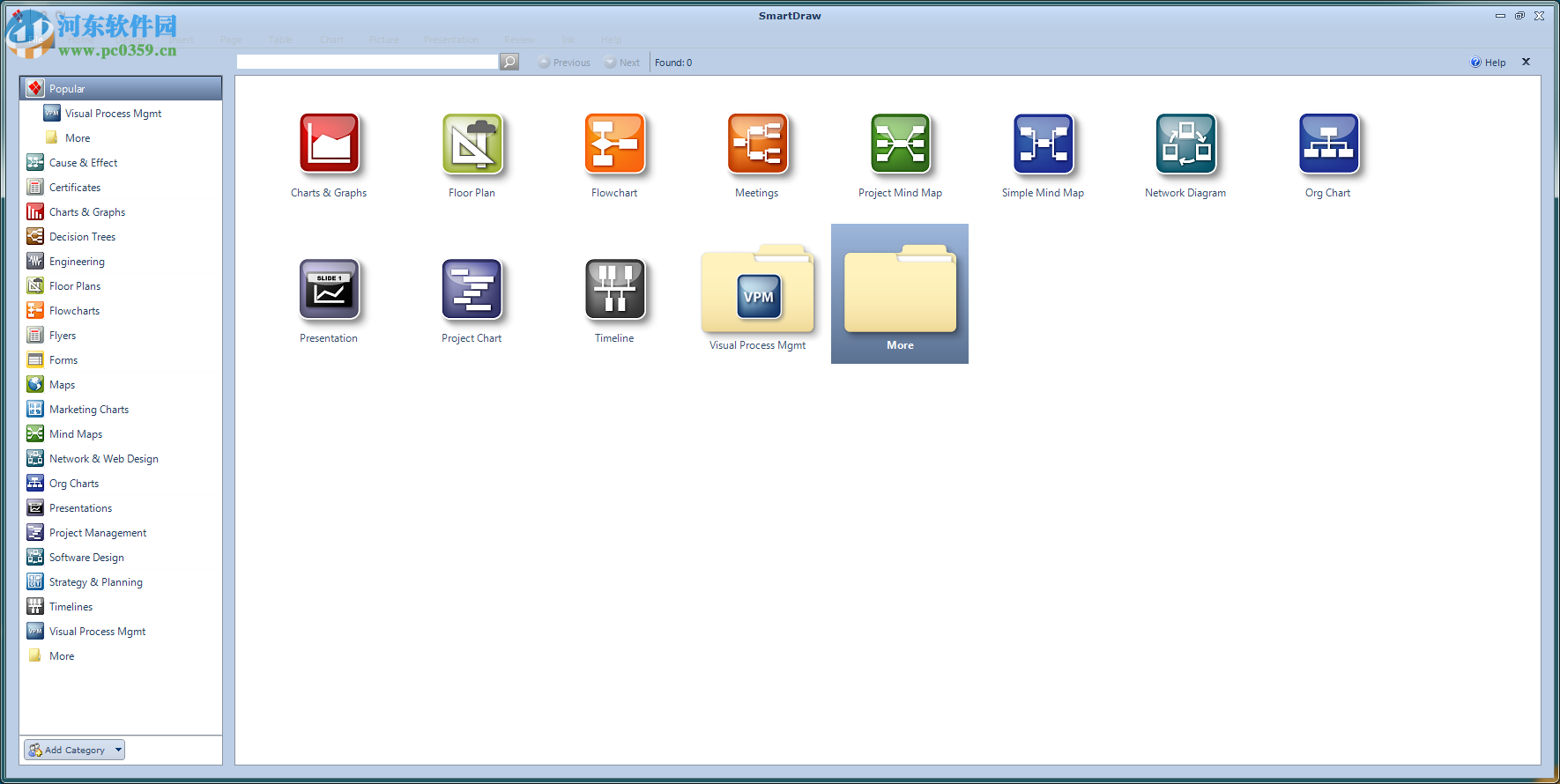Click the Found: 0 result count
Image resolution: width=1560 pixels, height=784 pixels.
pos(673,63)
